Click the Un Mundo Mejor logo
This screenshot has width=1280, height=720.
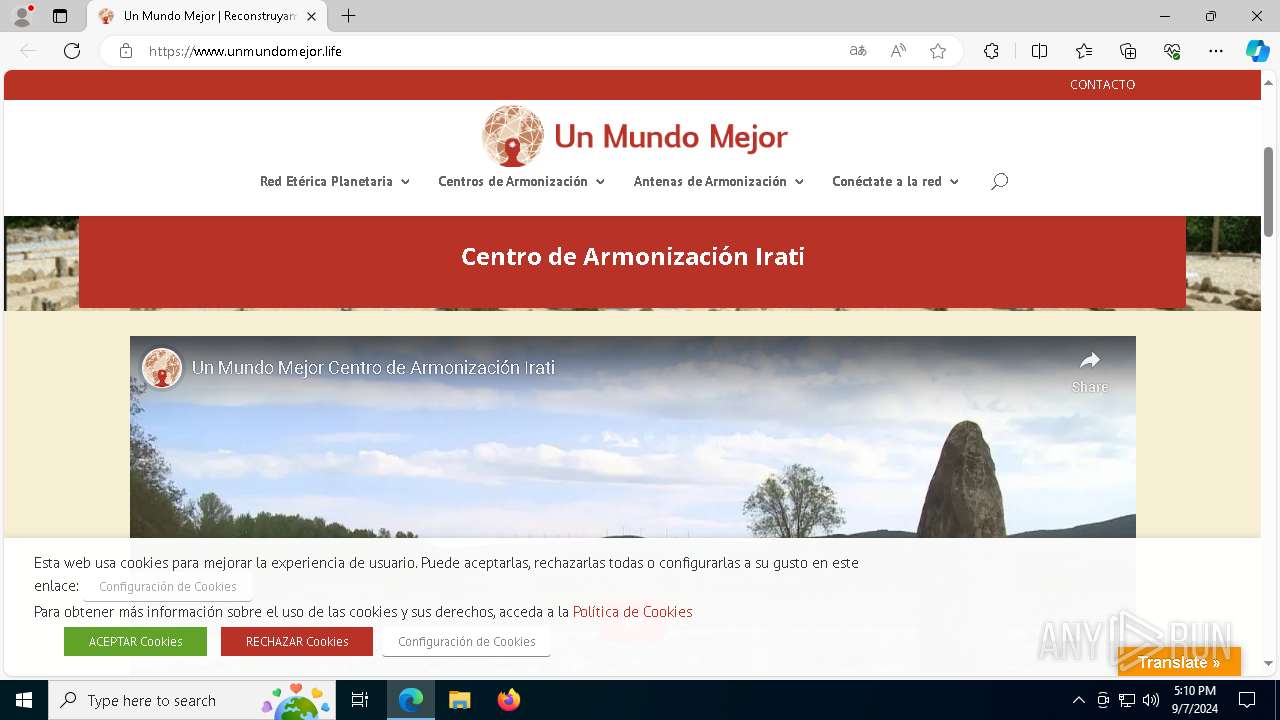pos(634,136)
